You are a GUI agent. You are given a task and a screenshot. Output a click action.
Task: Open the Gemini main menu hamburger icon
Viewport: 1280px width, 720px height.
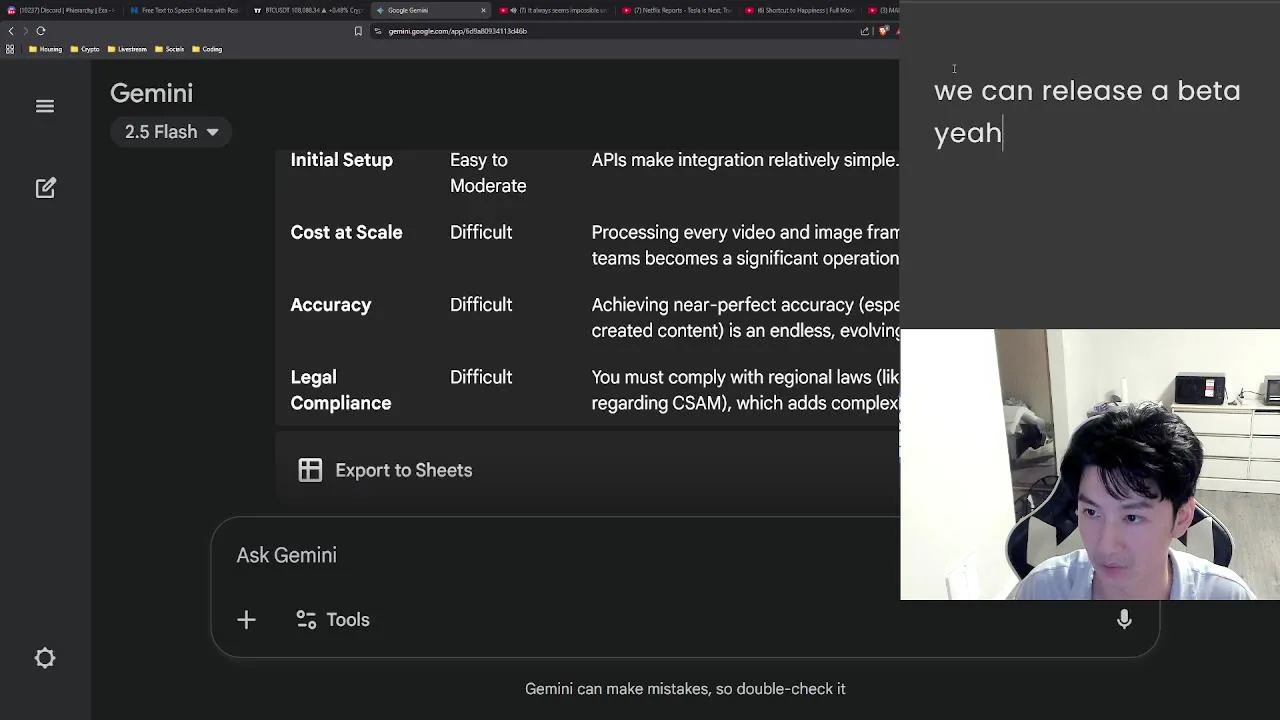click(45, 106)
